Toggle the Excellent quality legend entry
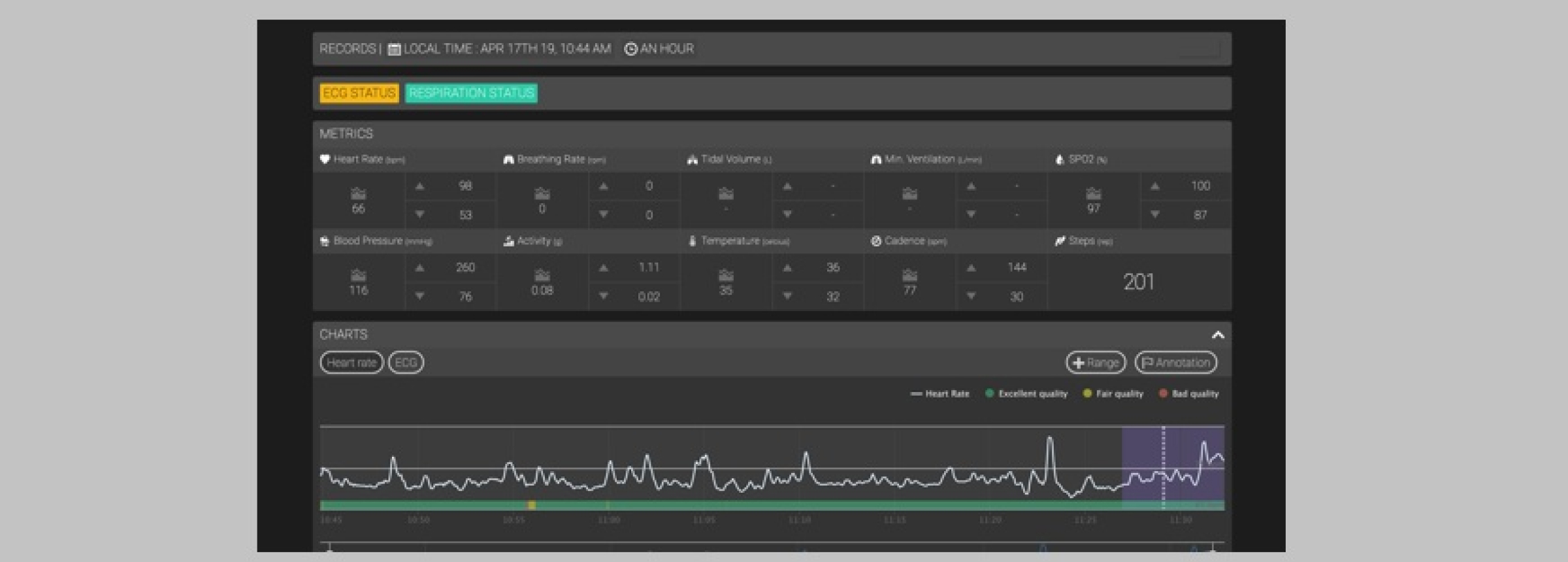 click(1026, 394)
